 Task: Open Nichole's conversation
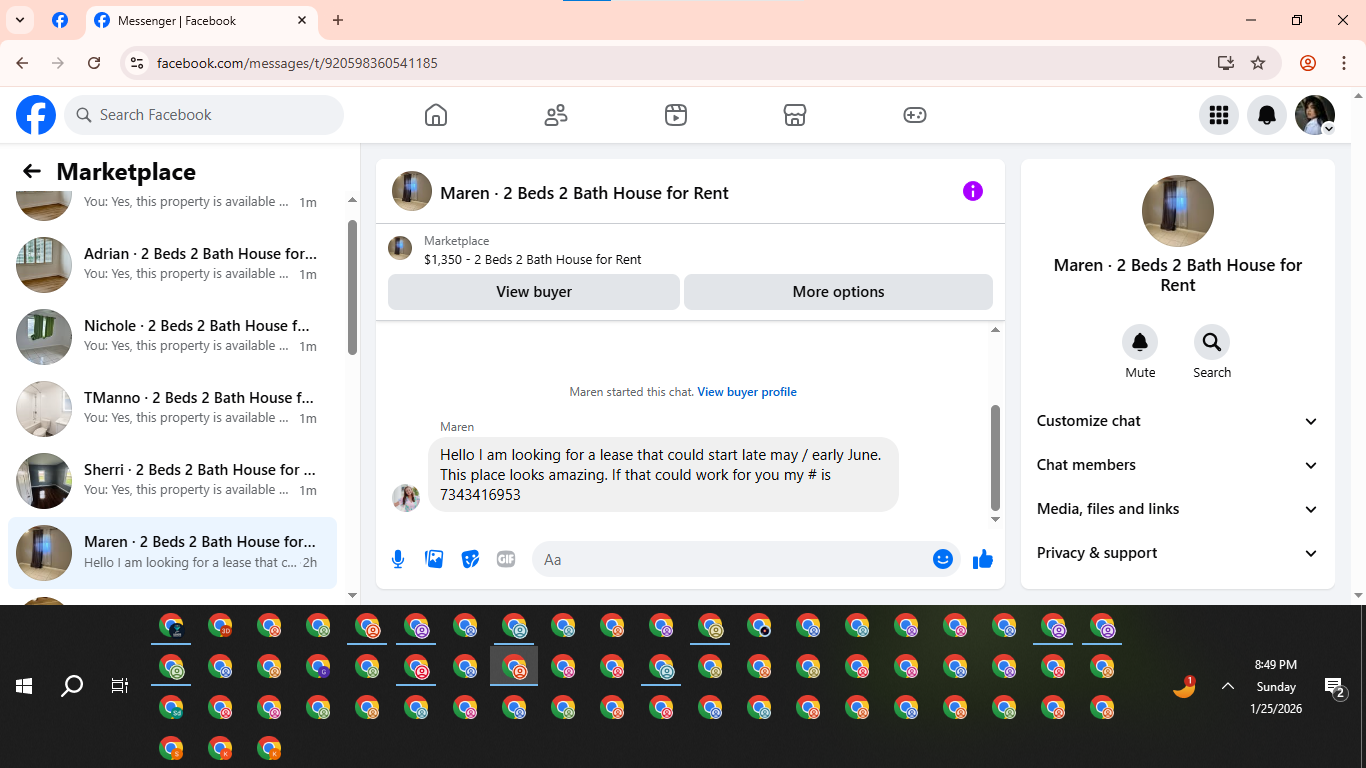(x=172, y=337)
